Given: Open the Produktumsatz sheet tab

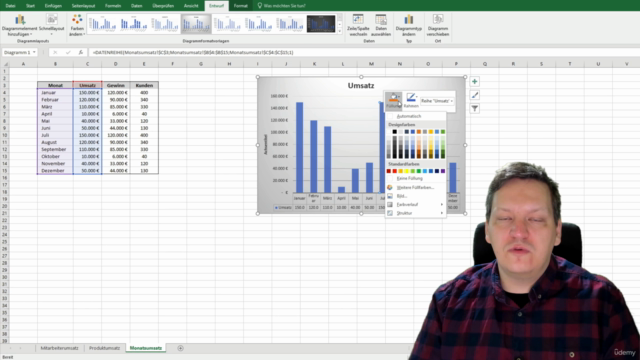Looking at the screenshot, I should click(104, 348).
